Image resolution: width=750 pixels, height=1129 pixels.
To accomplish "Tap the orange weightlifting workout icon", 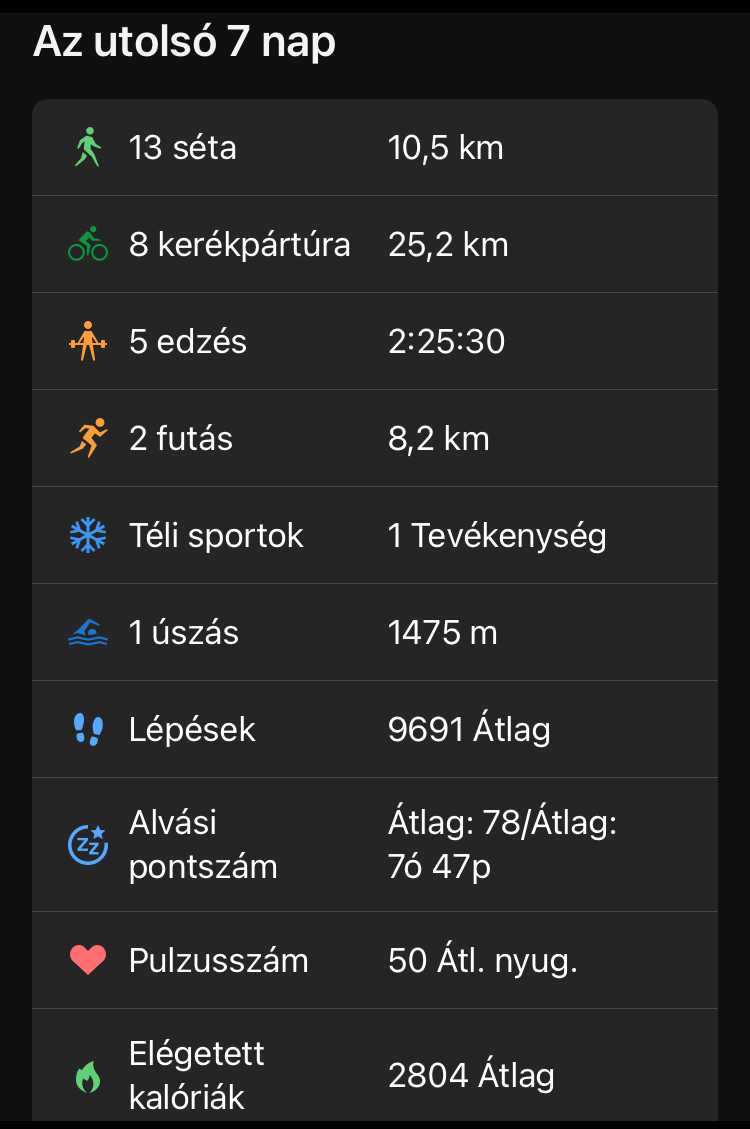I will (88, 342).
